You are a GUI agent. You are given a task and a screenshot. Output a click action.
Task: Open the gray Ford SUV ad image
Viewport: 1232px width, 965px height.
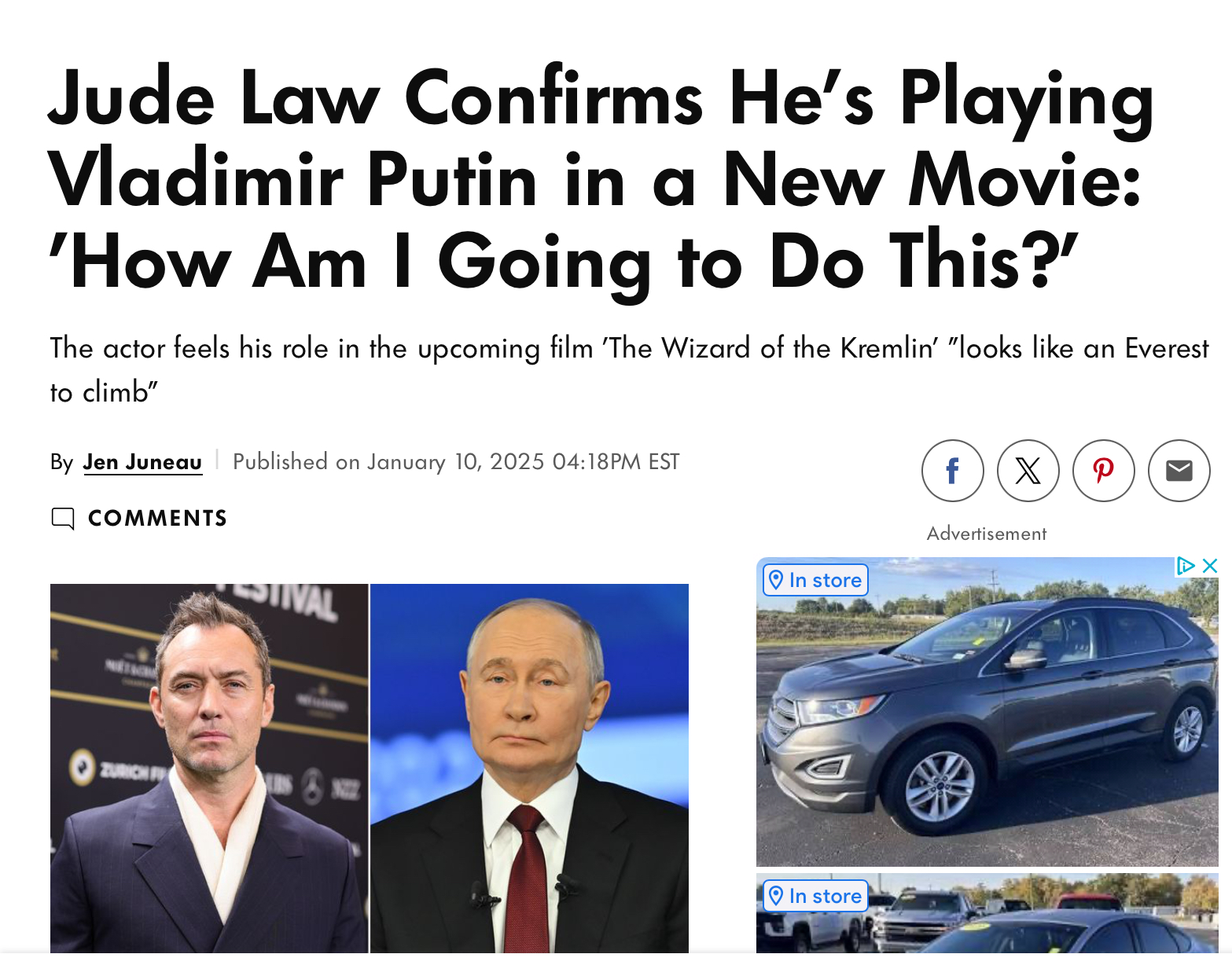[x=987, y=712]
